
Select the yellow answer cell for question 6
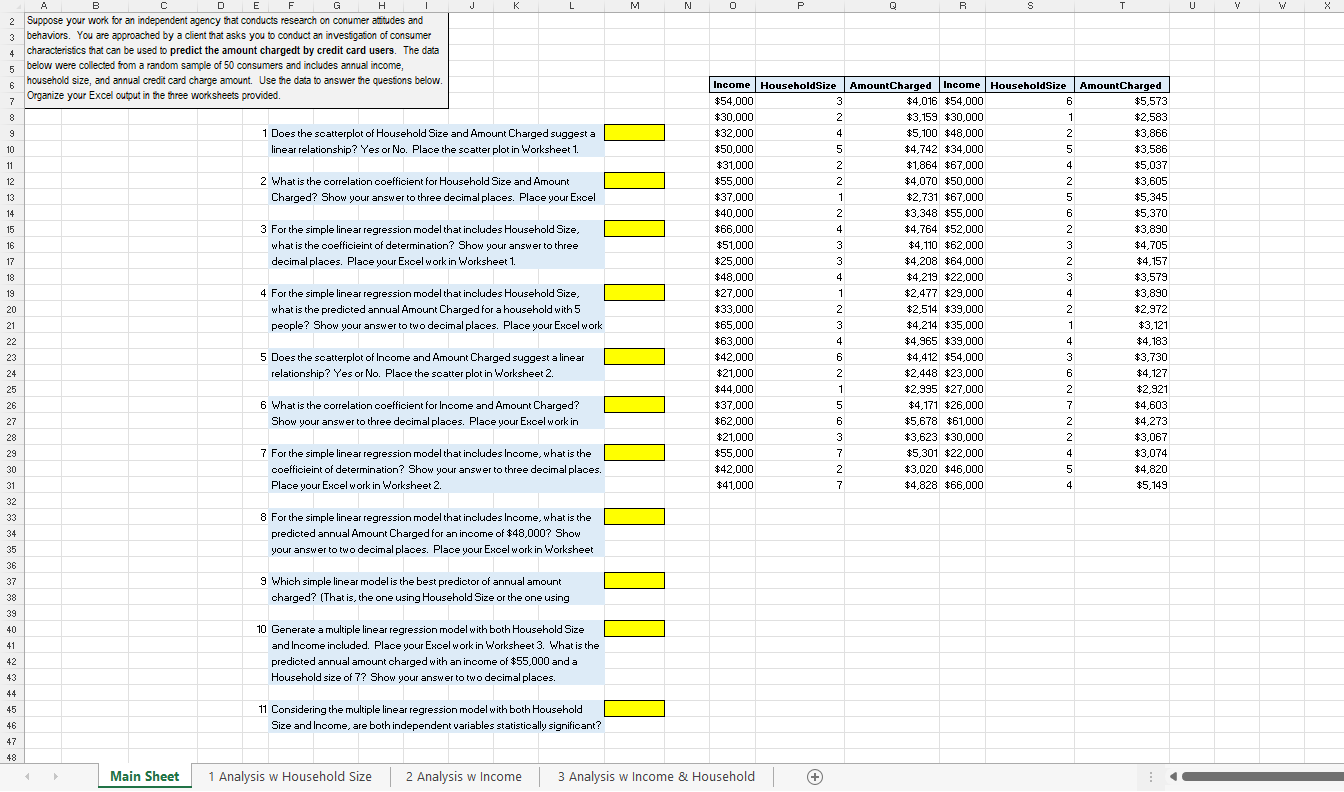click(x=635, y=405)
